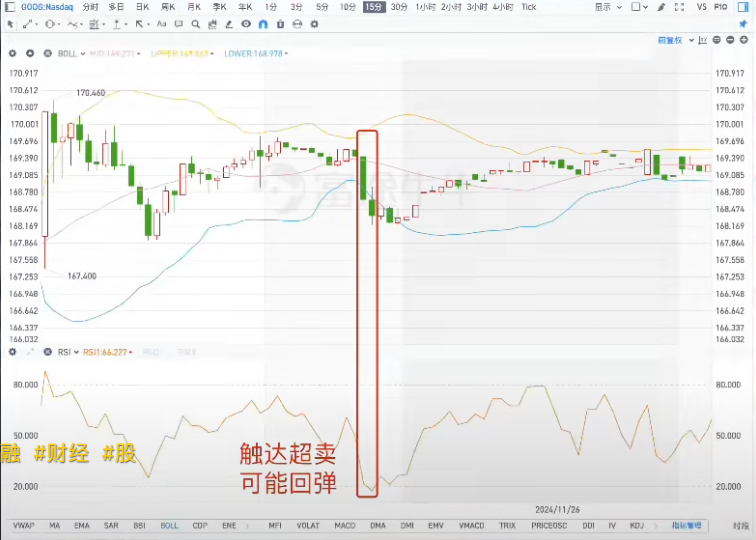Click the plus zoom-in circle icon
Image resolution: width=756 pixels, height=540 pixels.
click(x=743, y=40)
